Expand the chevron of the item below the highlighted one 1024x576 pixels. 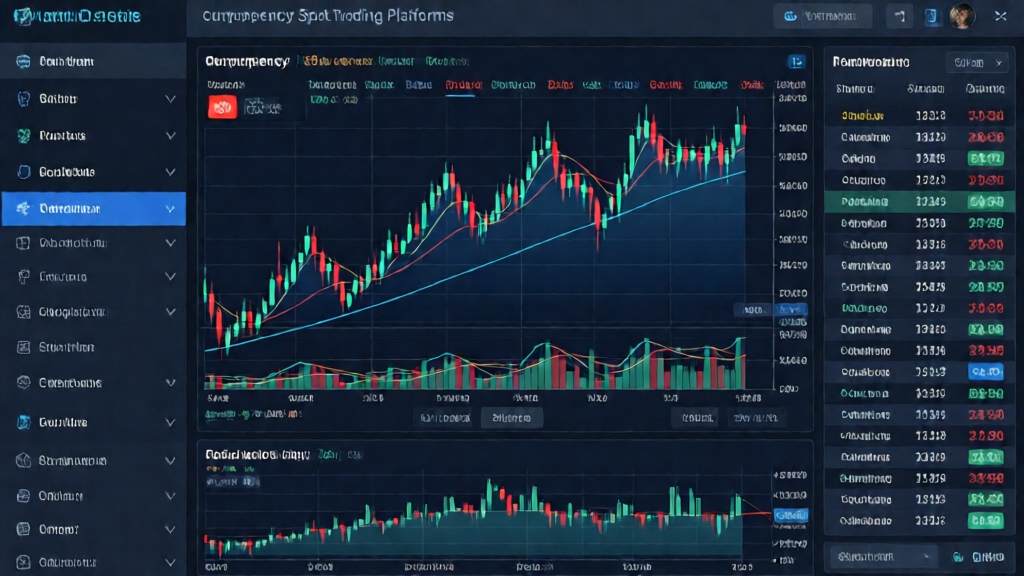[x=170, y=243]
